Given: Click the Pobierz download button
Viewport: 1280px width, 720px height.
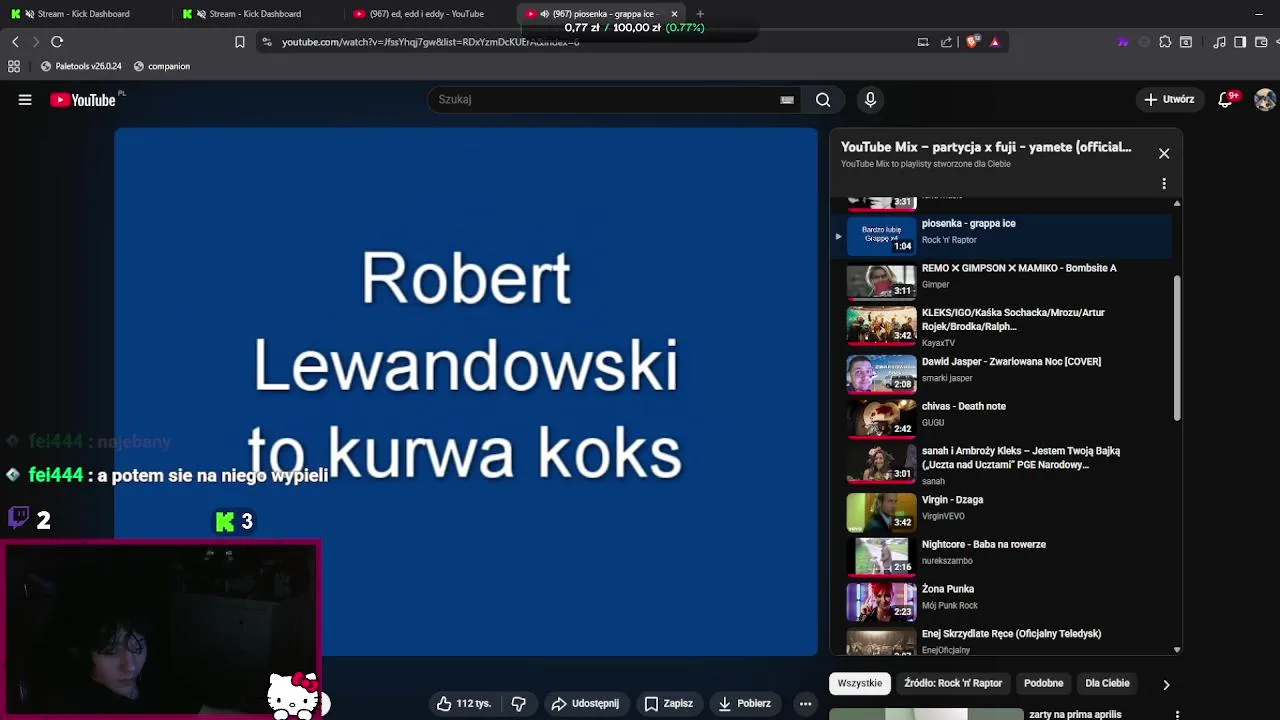Looking at the screenshot, I should tap(744, 704).
